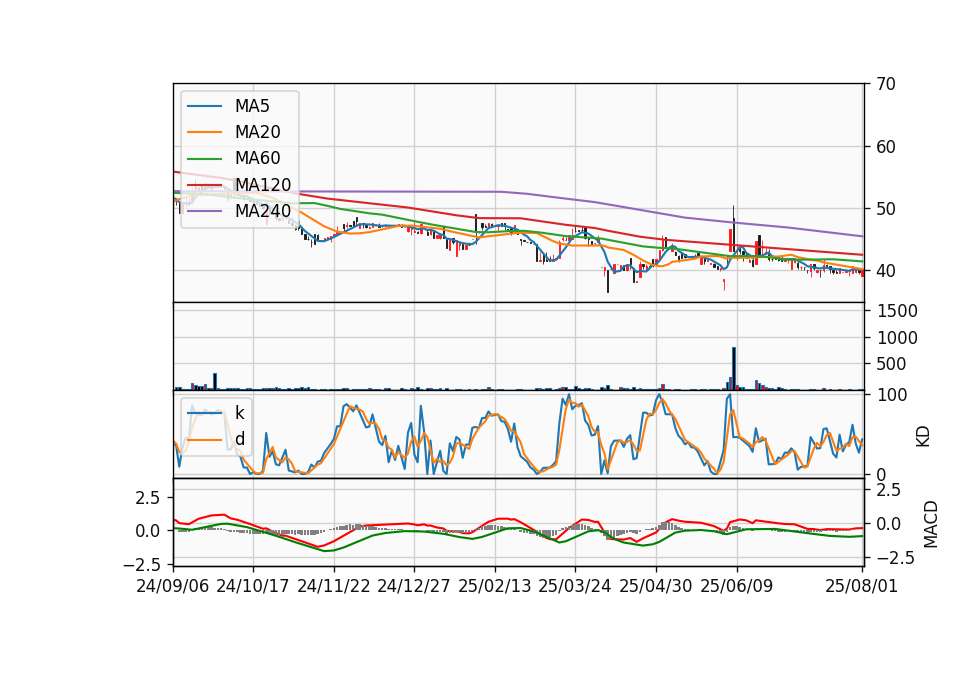
Task: Click the 2.5 tick on left MACD axis
Action: 148,498
